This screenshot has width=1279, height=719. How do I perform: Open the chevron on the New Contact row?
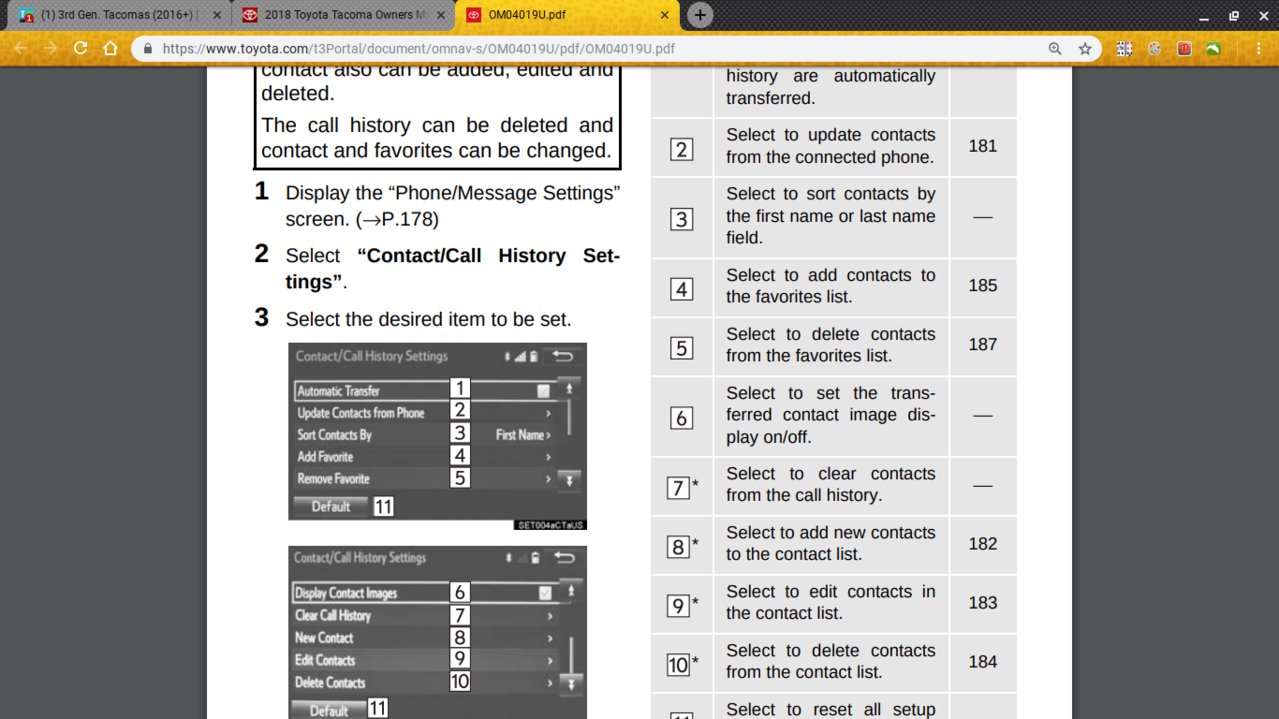[549, 638]
